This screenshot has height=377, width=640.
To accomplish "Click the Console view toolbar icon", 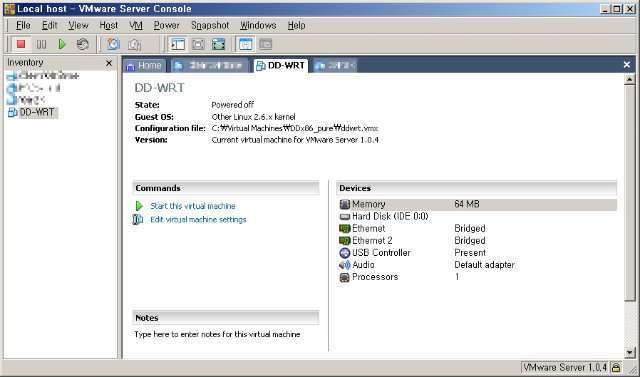I will click(x=266, y=44).
